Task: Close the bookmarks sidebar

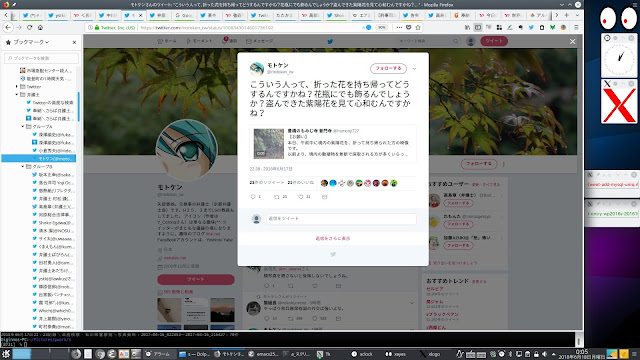Action: tap(74, 42)
